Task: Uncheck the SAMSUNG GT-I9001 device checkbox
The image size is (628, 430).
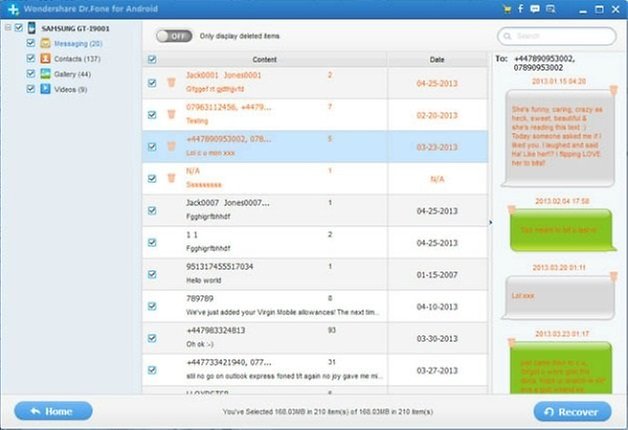Action: (18, 28)
